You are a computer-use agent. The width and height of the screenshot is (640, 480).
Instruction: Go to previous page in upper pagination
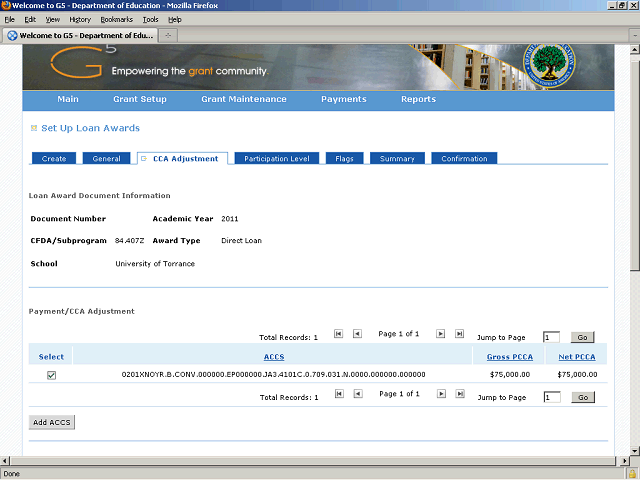coord(357,334)
